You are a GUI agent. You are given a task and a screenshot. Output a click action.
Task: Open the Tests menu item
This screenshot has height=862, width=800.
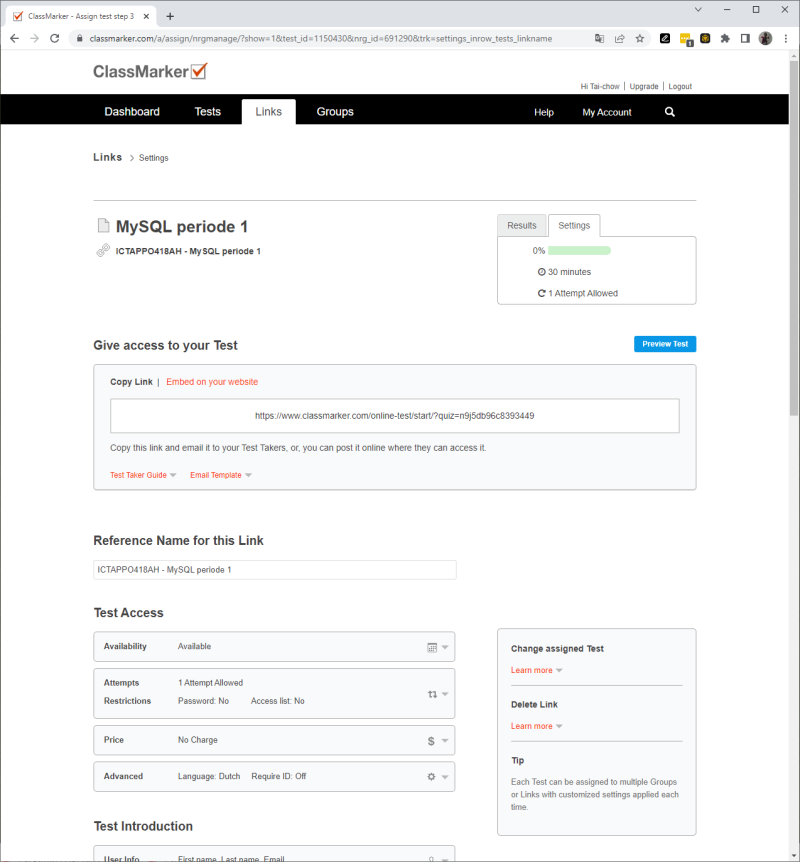(207, 112)
